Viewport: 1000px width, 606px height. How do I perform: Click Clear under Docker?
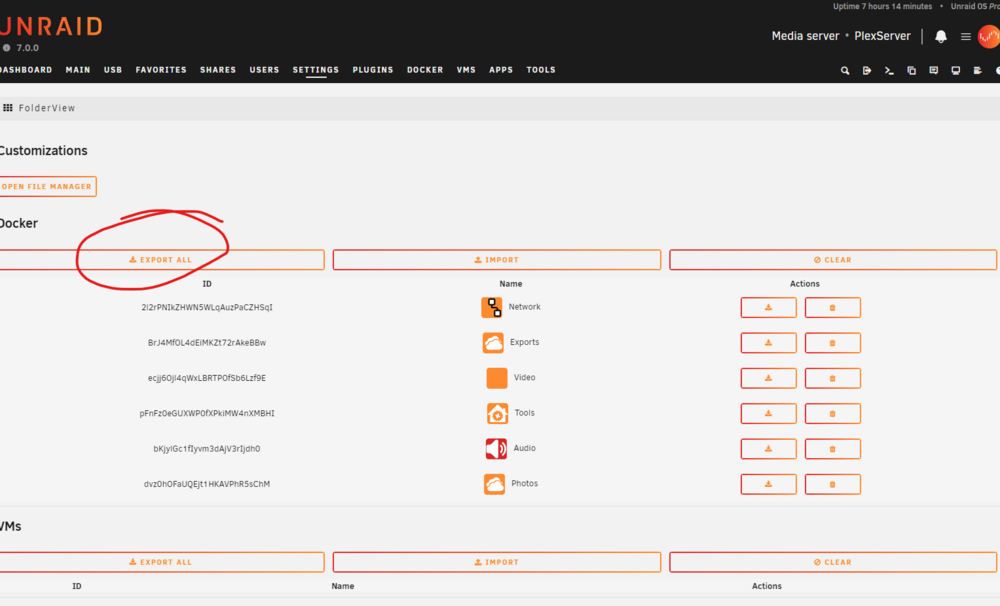click(833, 260)
